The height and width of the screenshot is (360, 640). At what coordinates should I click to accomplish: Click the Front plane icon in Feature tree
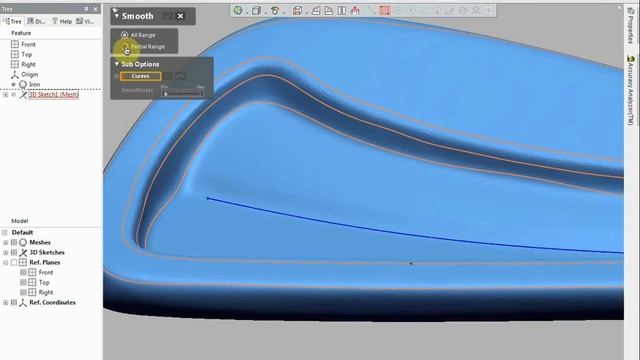tap(15, 44)
